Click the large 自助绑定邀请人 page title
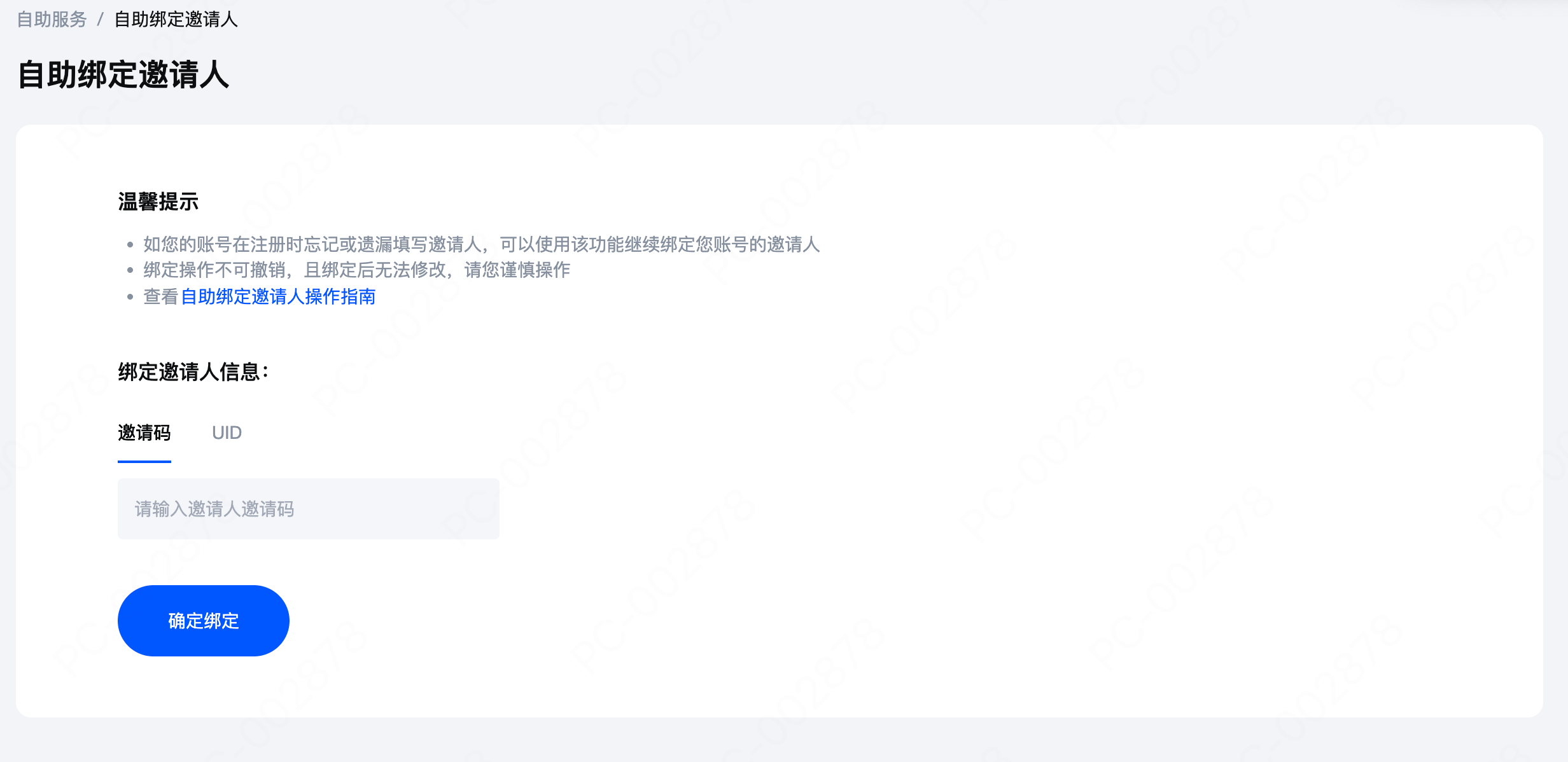Screen dimensions: 1568x762 (x=123, y=74)
